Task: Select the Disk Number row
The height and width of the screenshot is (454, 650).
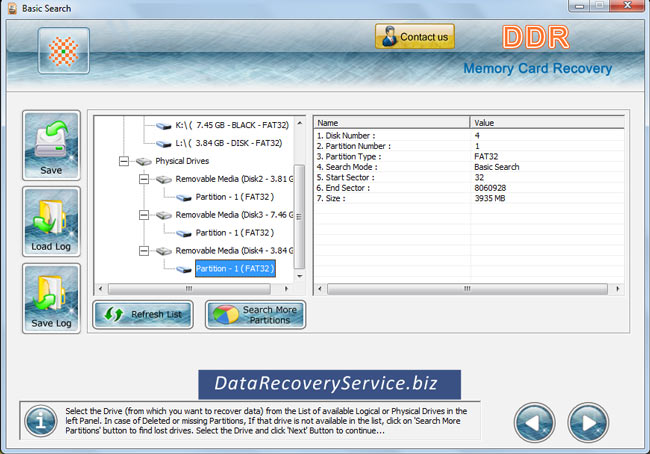Action: pyautogui.click(x=469, y=136)
